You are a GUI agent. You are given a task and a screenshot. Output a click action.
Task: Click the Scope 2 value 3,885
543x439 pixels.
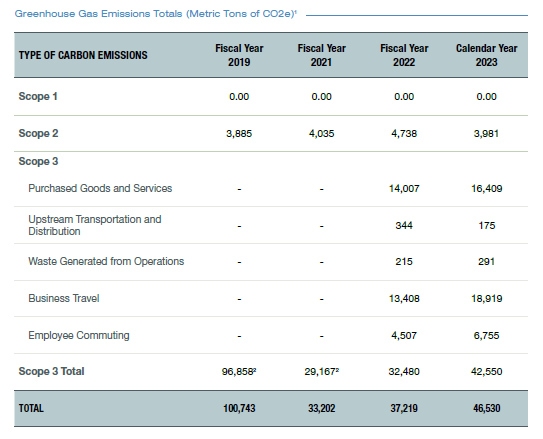239,134
